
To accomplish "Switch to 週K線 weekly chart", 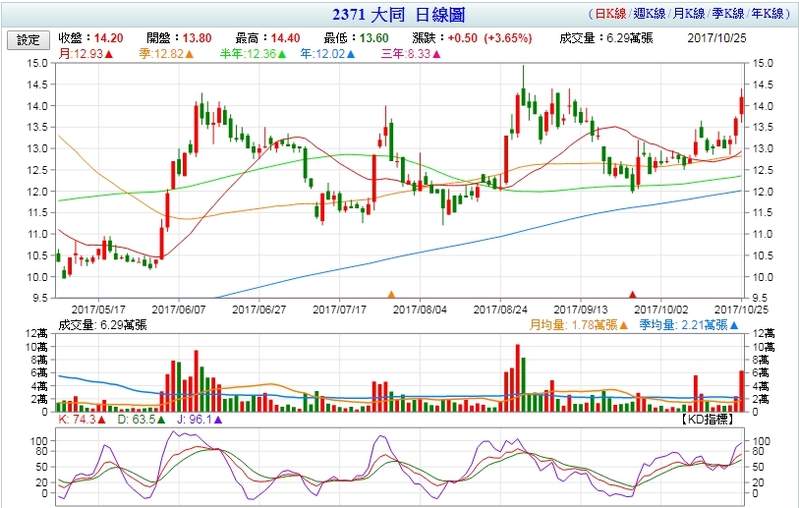I will coord(649,14).
